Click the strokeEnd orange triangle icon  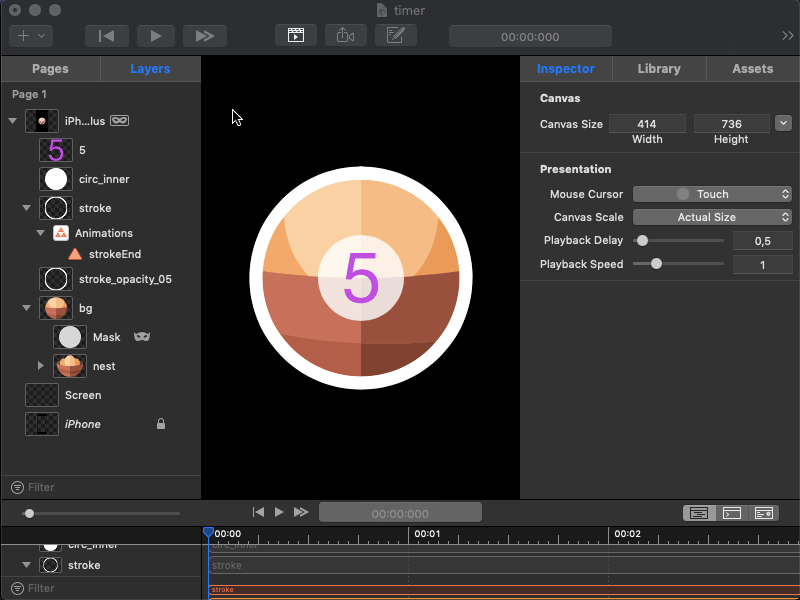(75, 254)
